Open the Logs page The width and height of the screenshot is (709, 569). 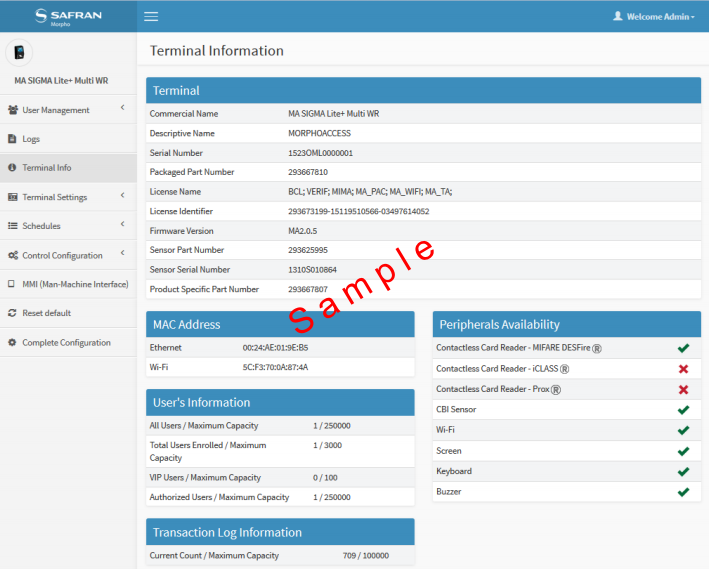pos(68,139)
